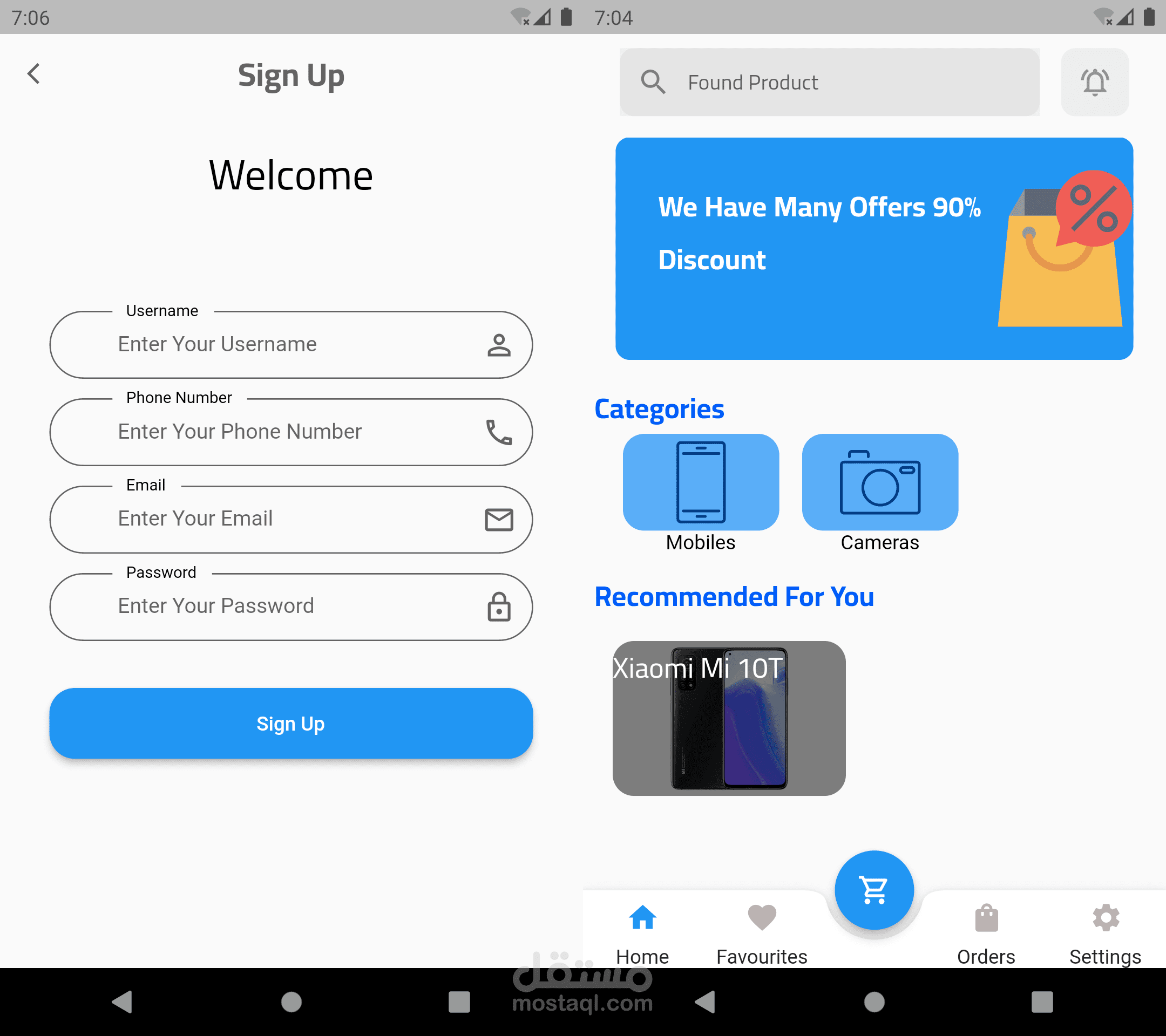The width and height of the screenshot is (1166, 1036).
Task: Click the Welcome heading text
Action: (291, 175)
